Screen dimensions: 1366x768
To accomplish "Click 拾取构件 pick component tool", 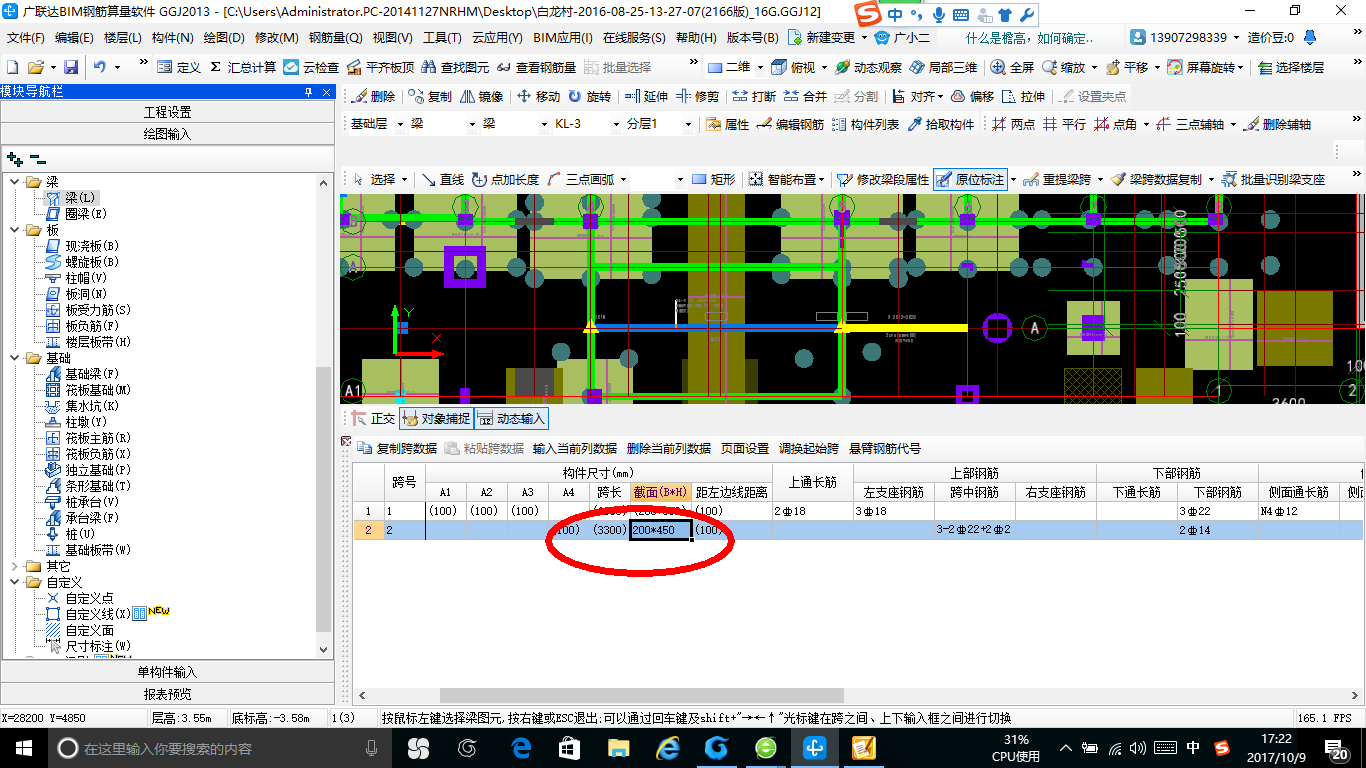I will point(941,124).
